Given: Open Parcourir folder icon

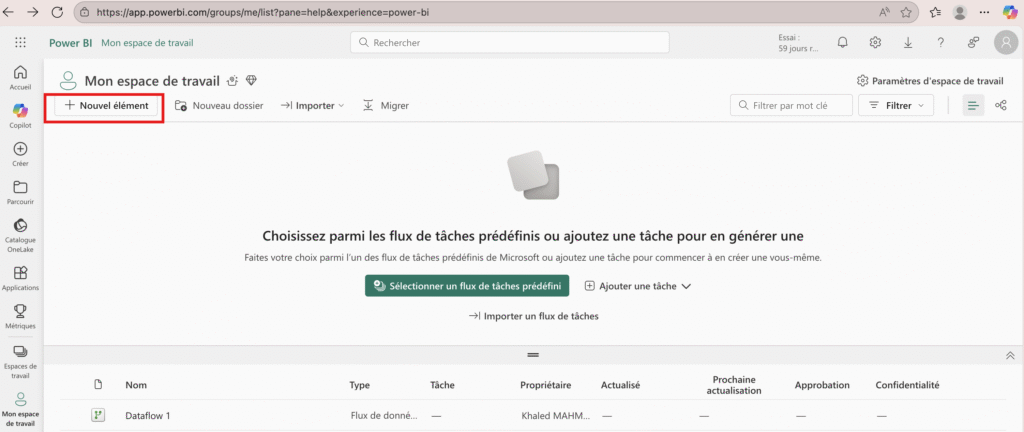Looking at the screenshot, I should 20,193.
